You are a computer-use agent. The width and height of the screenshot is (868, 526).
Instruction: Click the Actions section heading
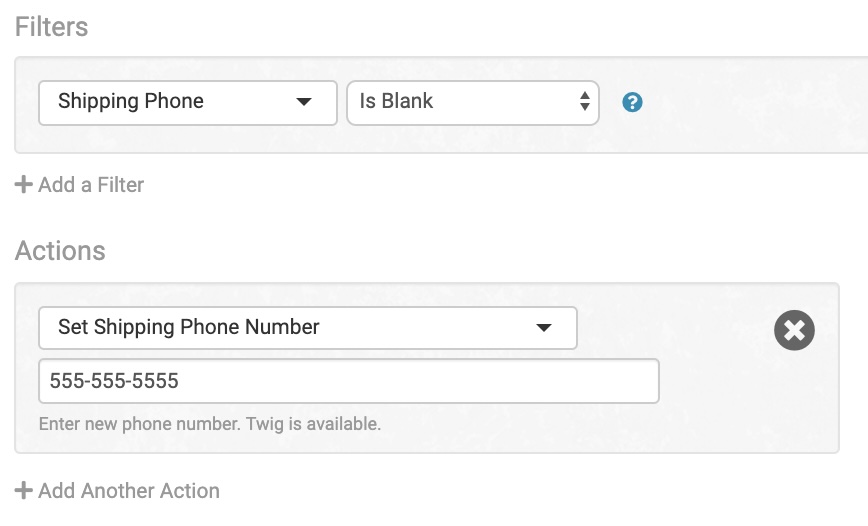(60, 250)
